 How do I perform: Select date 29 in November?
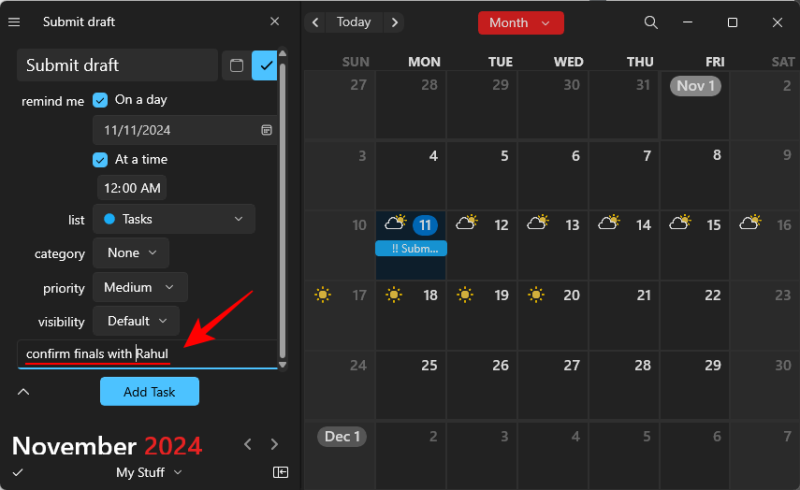click(x=695, y=385)
